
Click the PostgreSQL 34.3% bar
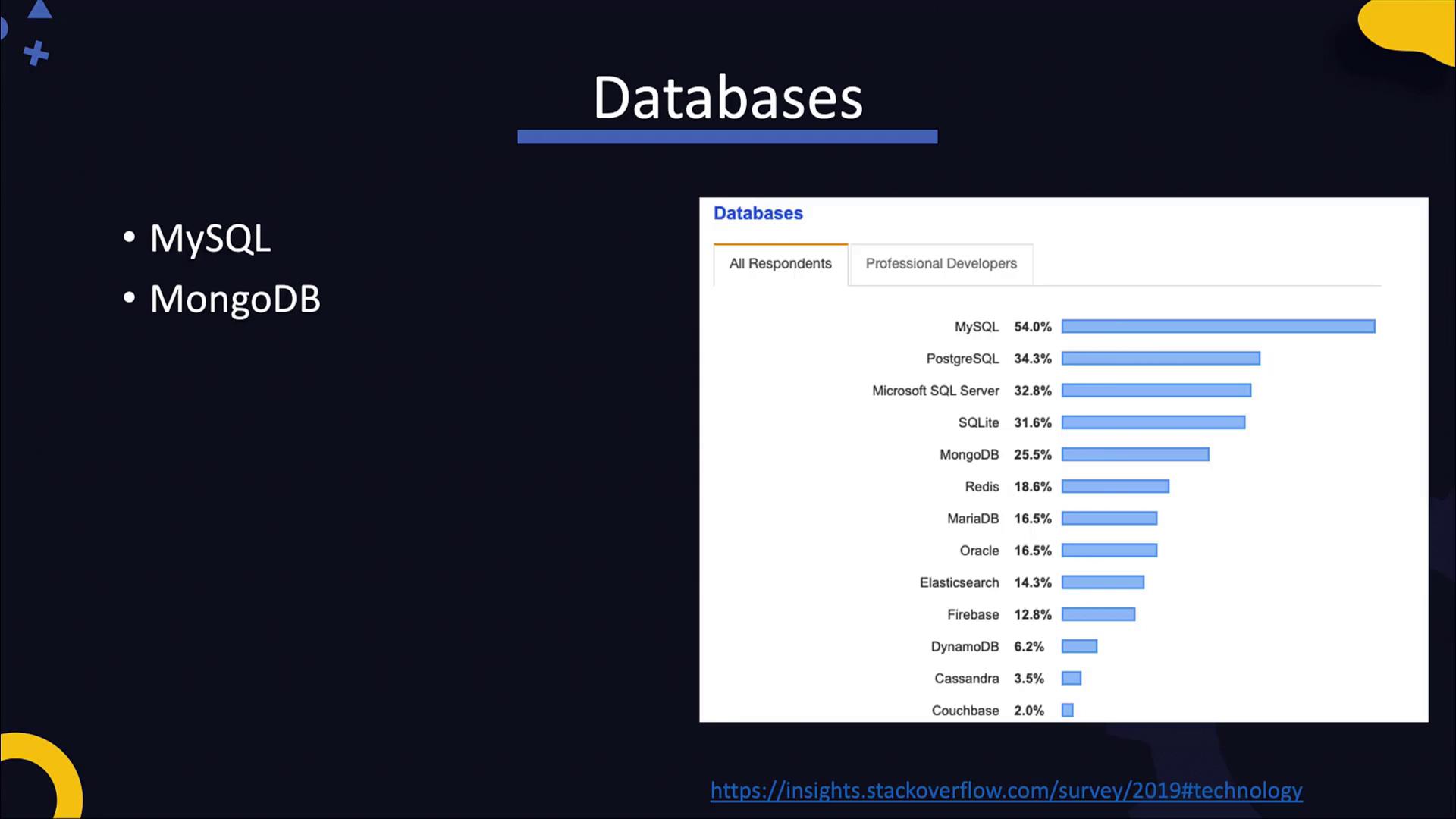[1160, 358]
